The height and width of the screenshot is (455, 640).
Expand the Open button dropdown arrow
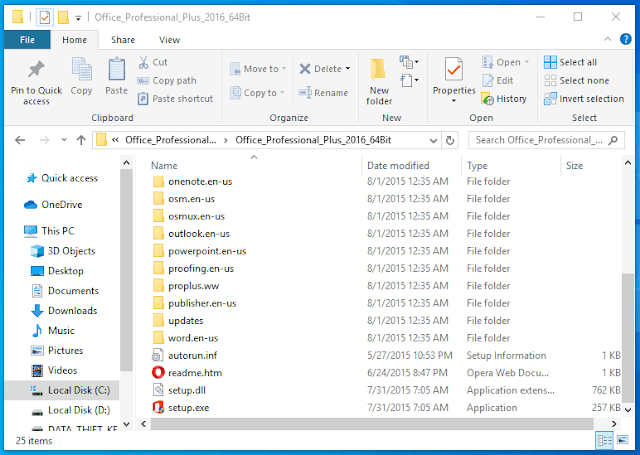527,62
